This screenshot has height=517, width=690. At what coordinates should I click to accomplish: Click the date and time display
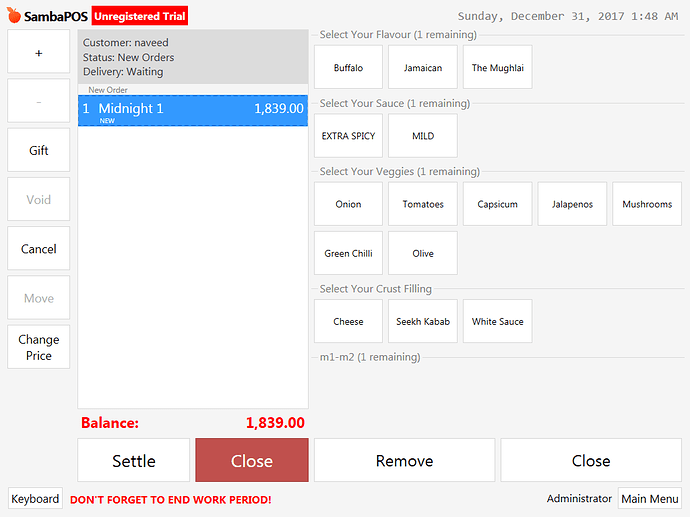[568, 16]
